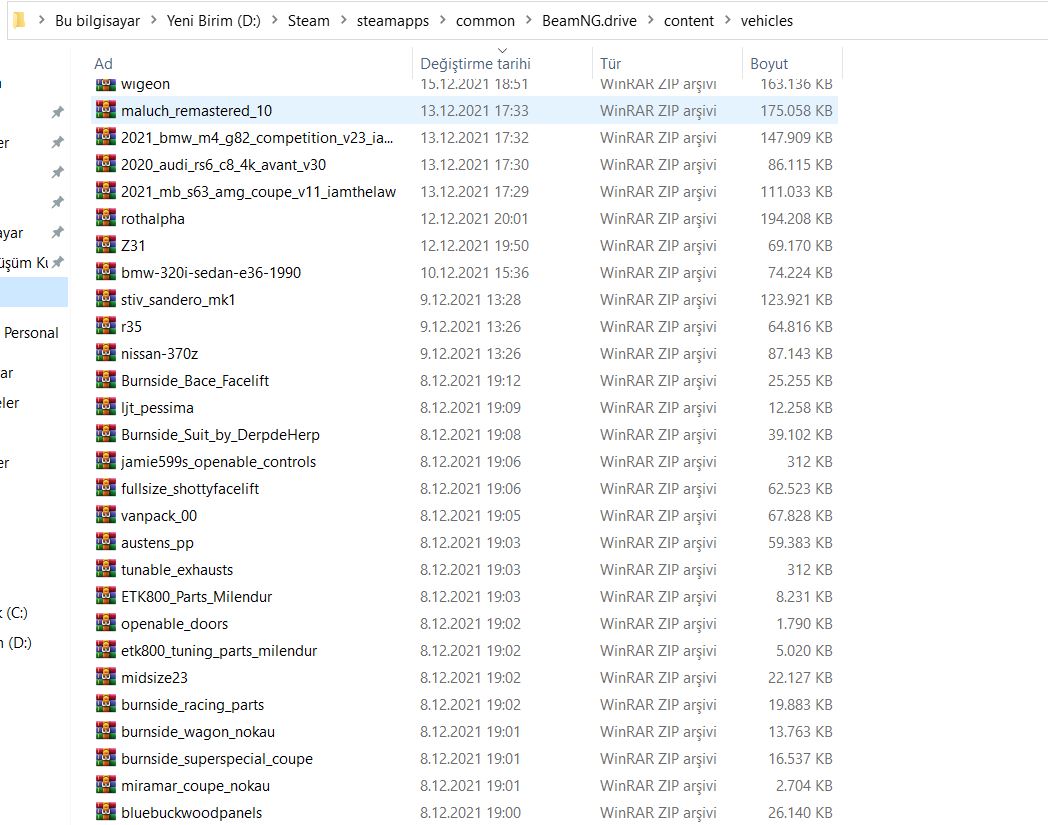Image resolution: width=1048 pixels, height=825 pixels.
Task: Select the burnside_wagon_nokau file name
Action: 198,732
